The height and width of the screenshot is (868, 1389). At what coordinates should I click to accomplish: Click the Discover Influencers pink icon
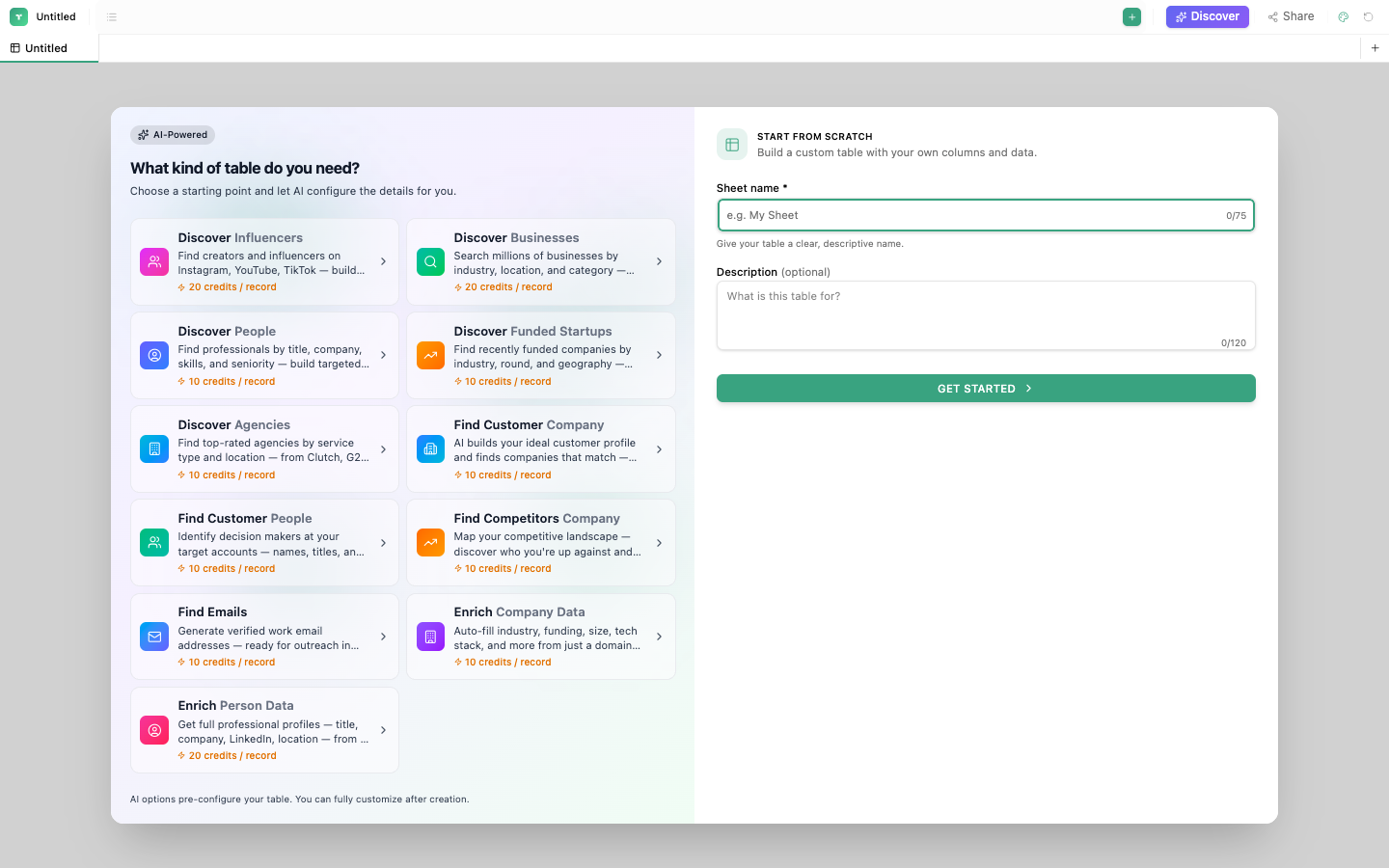tap(154, 261)
